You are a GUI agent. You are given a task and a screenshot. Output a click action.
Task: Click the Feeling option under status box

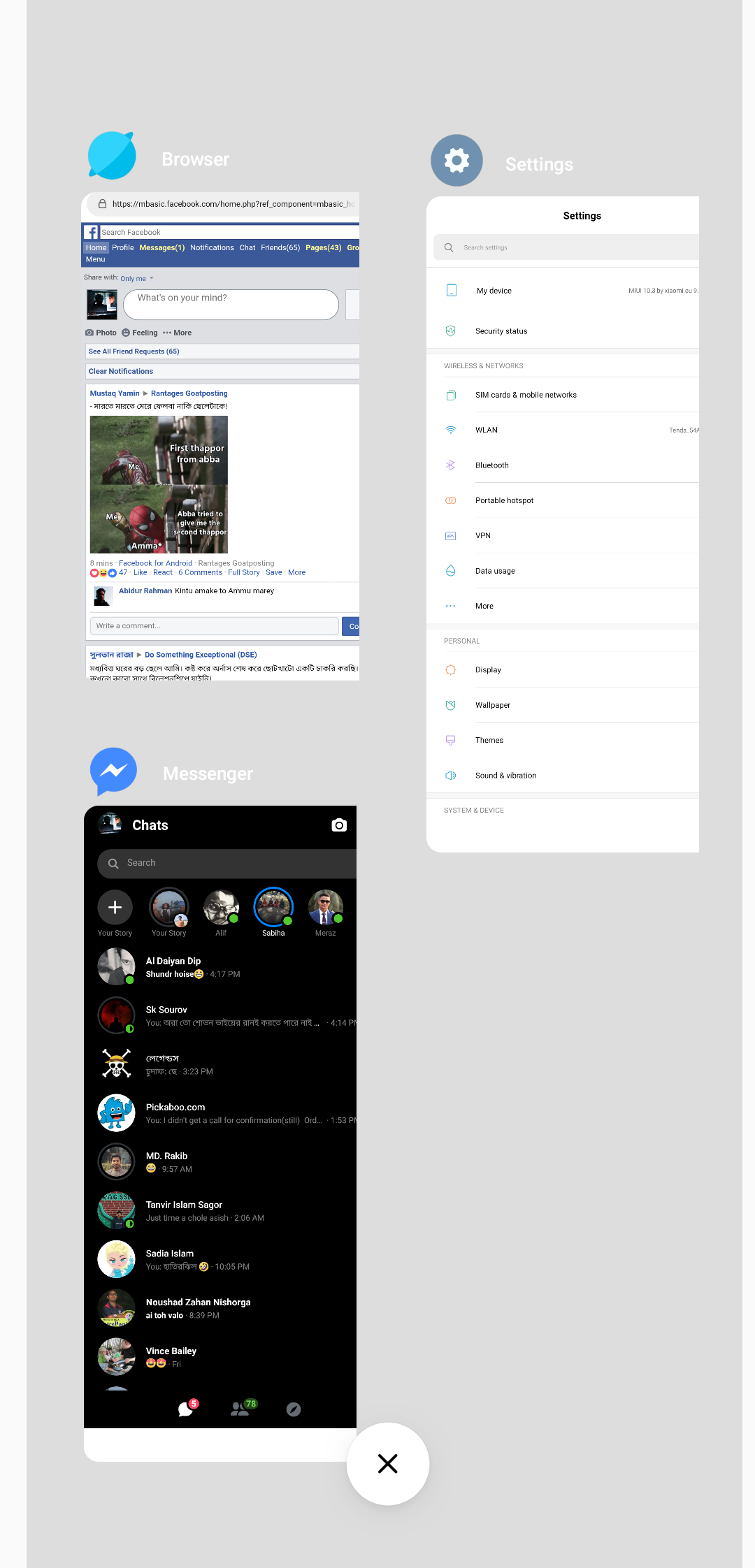(140, 333)
